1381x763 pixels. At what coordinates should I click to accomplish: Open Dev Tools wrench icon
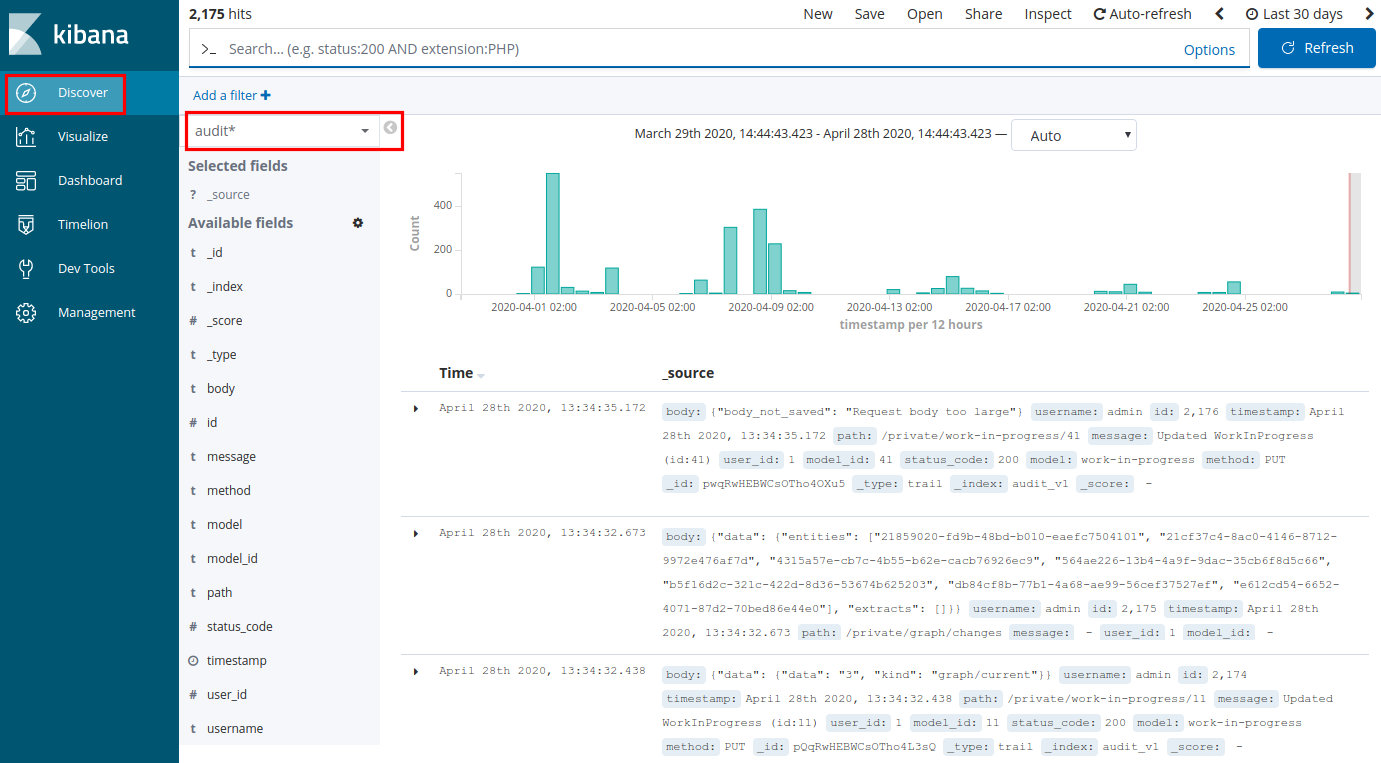27,269
